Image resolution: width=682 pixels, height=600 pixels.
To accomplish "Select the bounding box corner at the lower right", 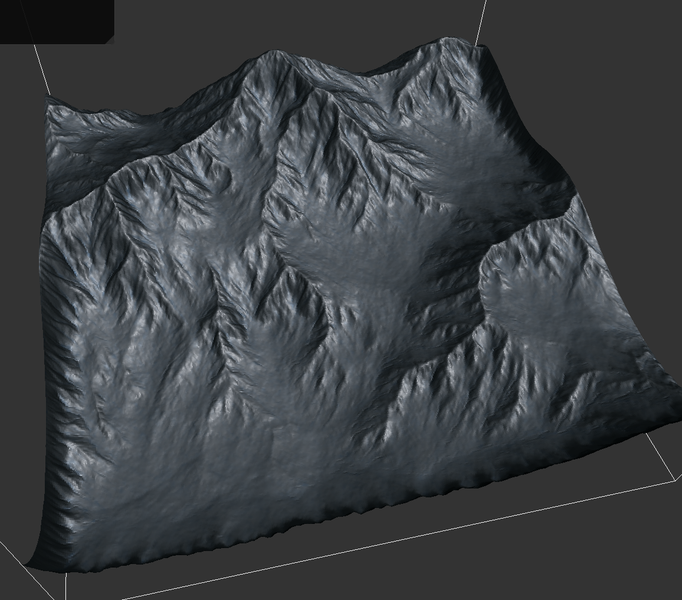I will point(676,478).
